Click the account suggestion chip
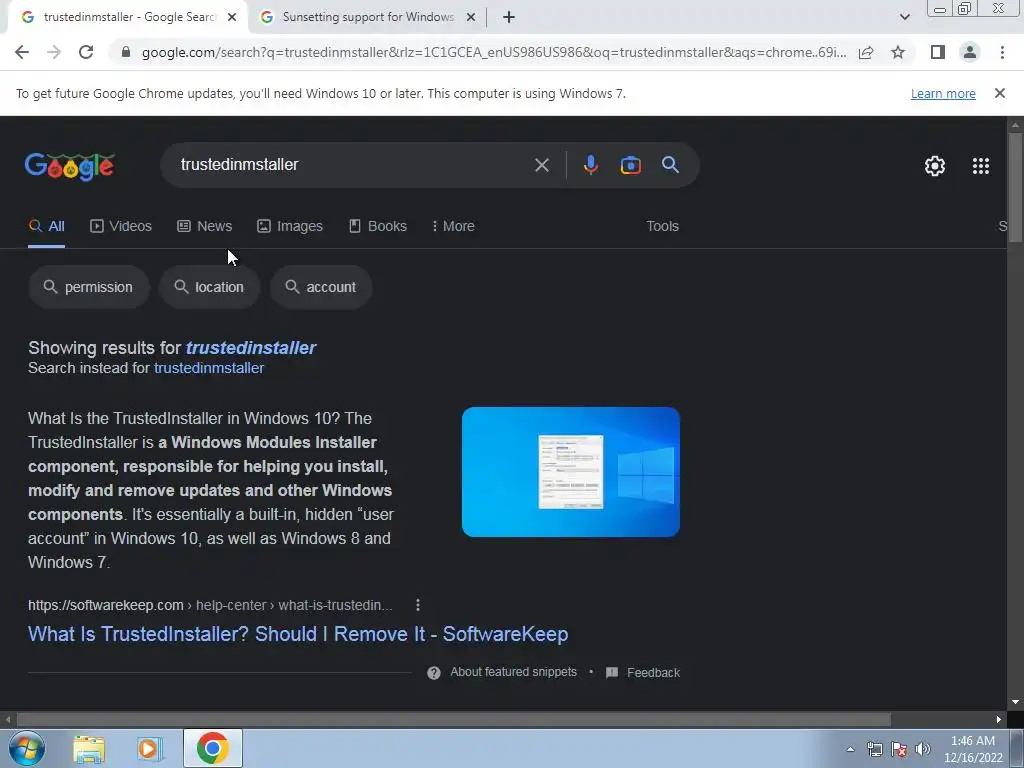The image size is (1024, 768). click(321, 287)
